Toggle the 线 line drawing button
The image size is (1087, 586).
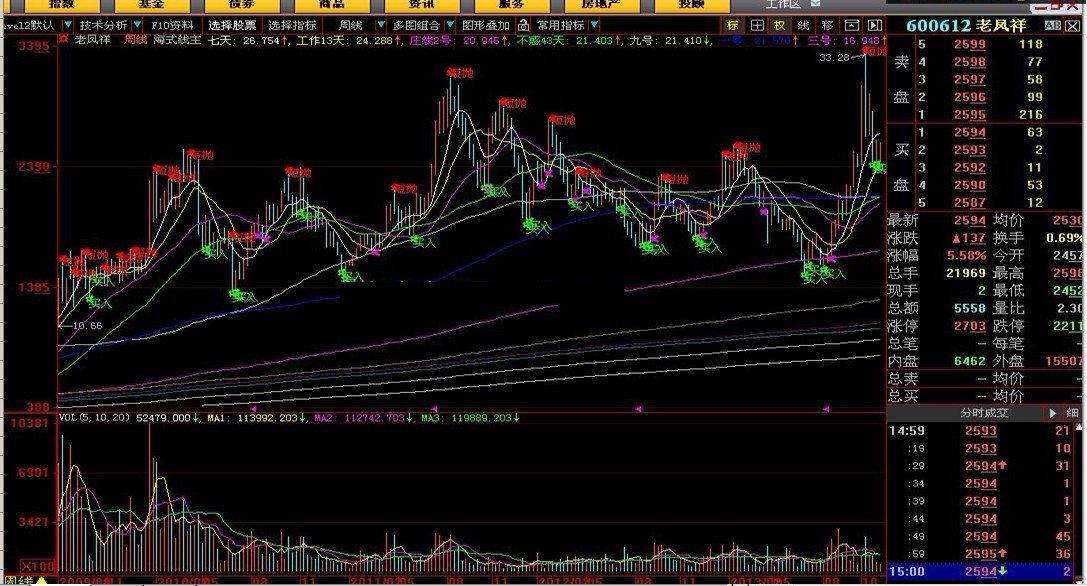click(803, 25)
